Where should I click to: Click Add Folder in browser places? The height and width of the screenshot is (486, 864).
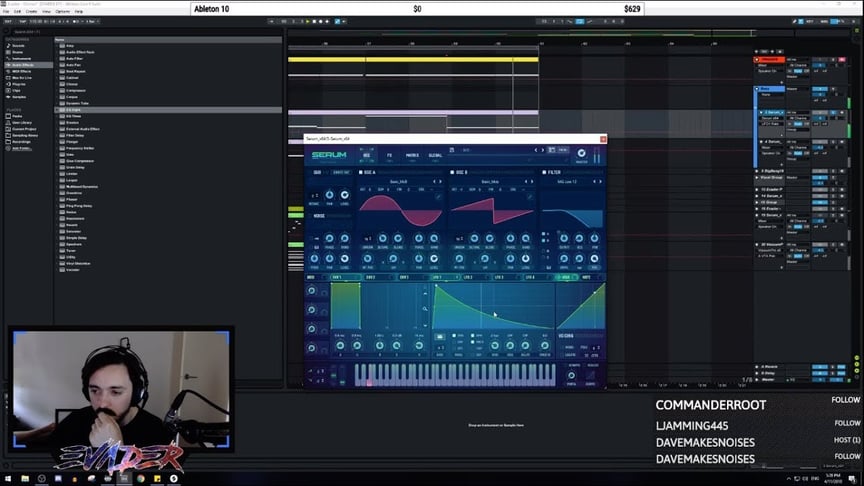click(22, 148)
